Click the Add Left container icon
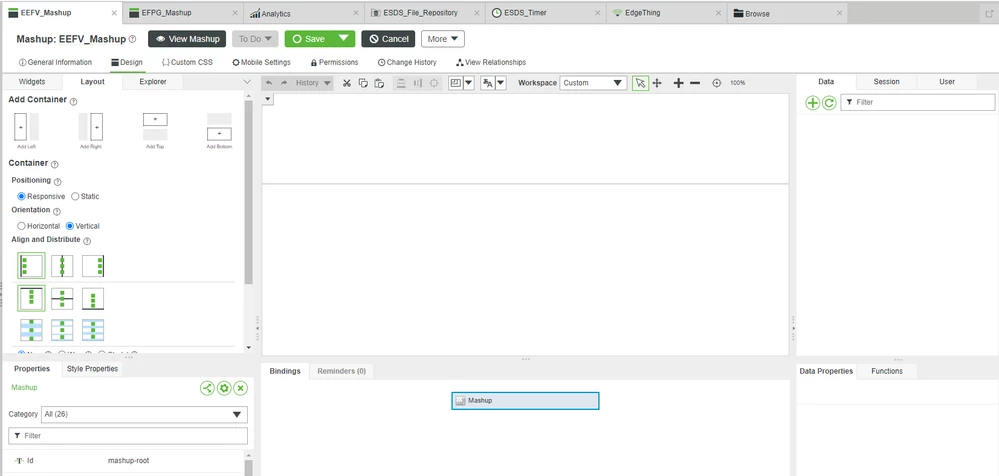 (26, 127)
